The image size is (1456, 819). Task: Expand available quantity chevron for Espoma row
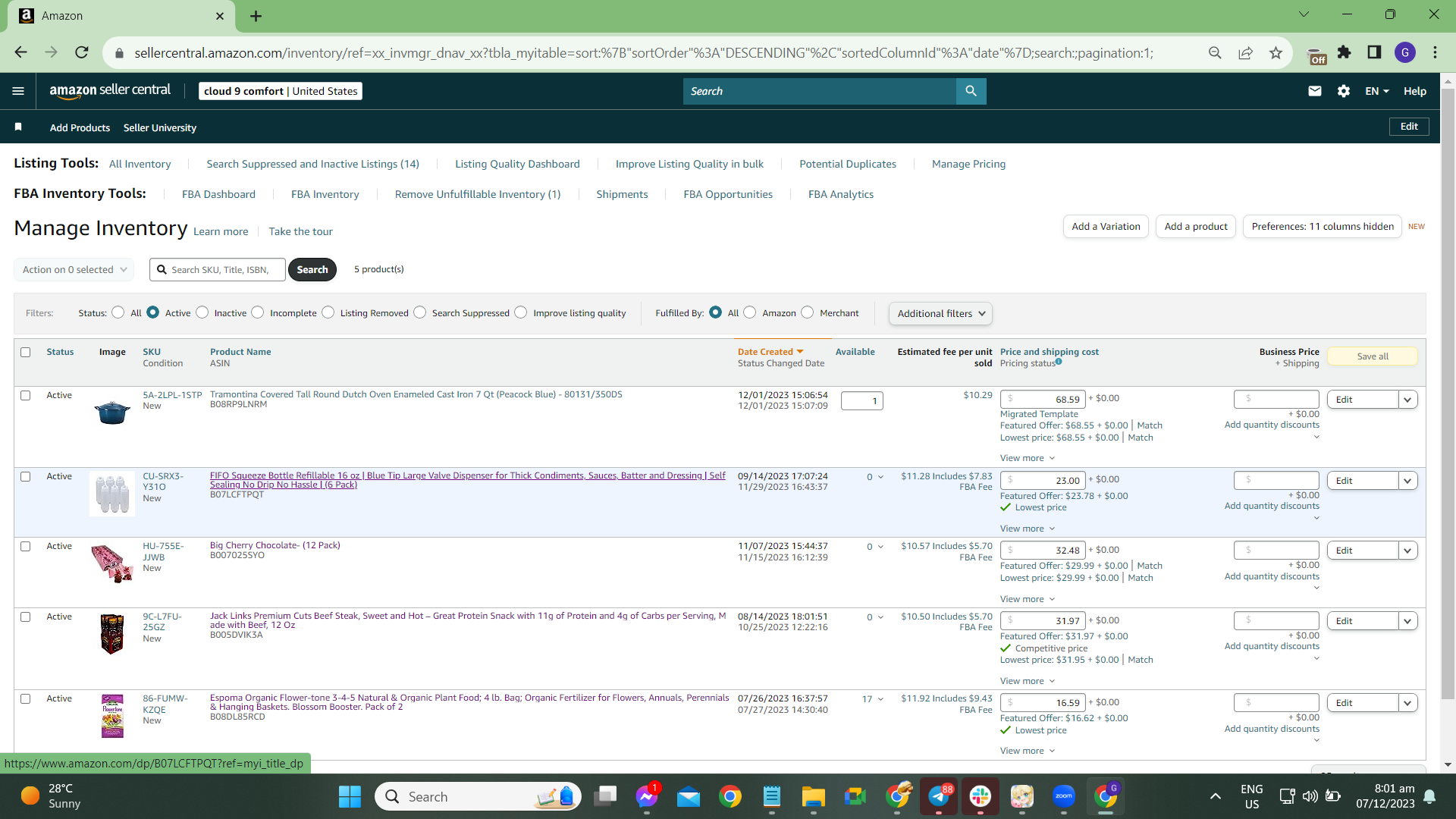880,699
